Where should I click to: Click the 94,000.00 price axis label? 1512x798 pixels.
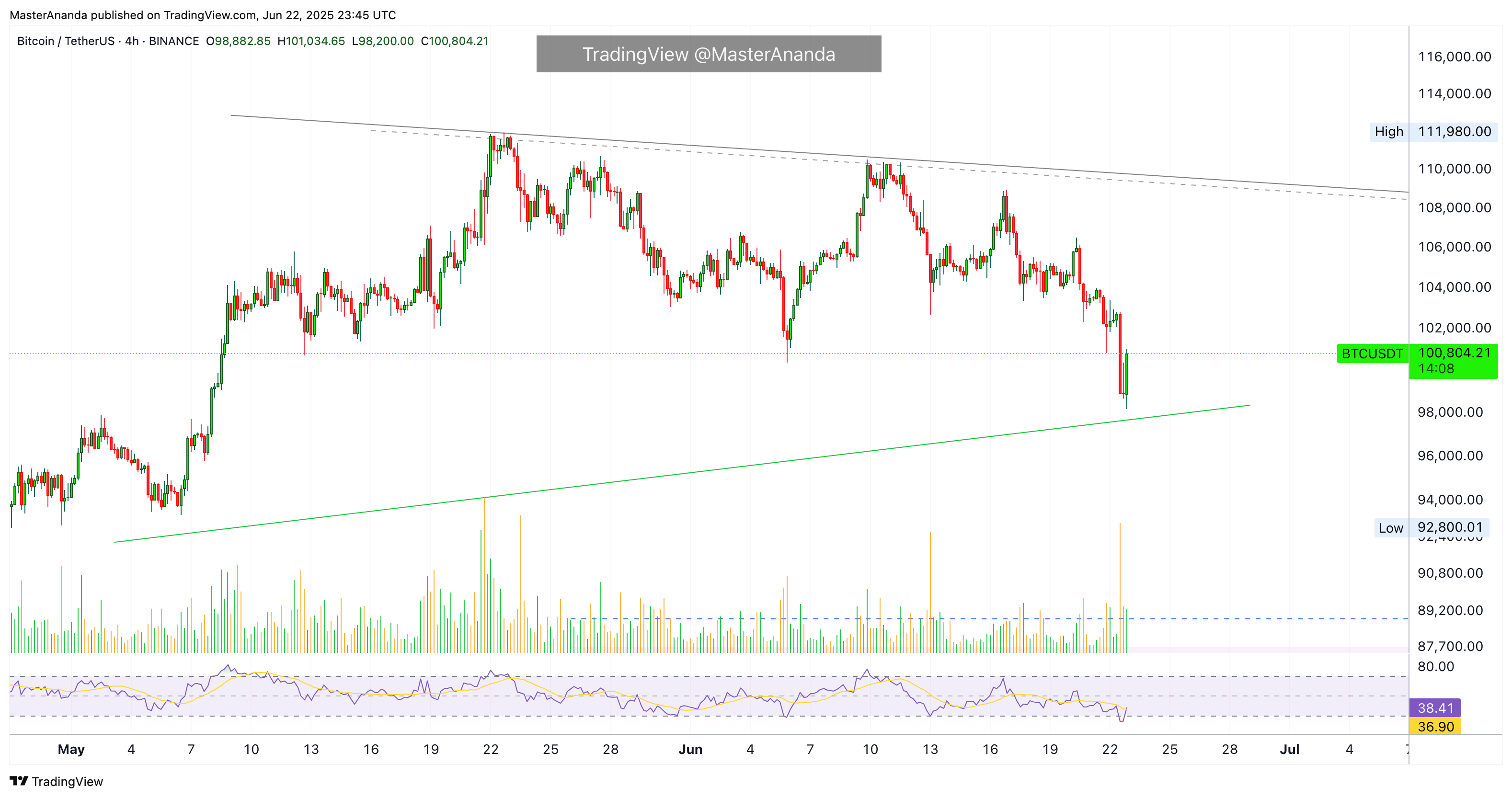(1450, 500)
